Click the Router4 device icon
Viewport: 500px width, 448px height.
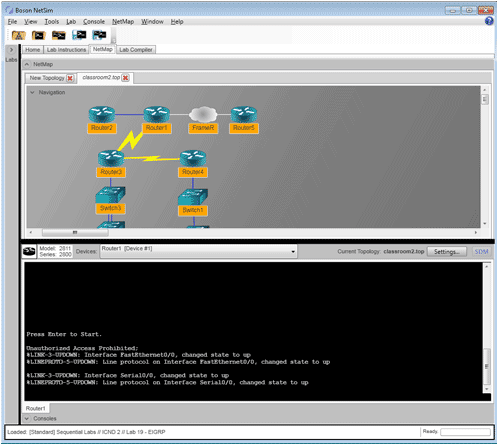(x=193, y=158)
